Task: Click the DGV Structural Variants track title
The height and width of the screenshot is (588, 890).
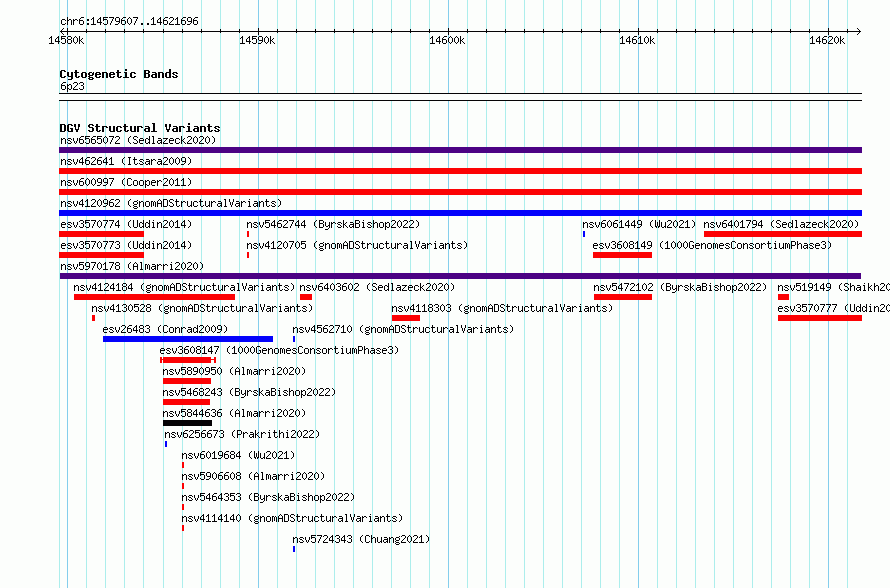Action: [x=140, y=128]
